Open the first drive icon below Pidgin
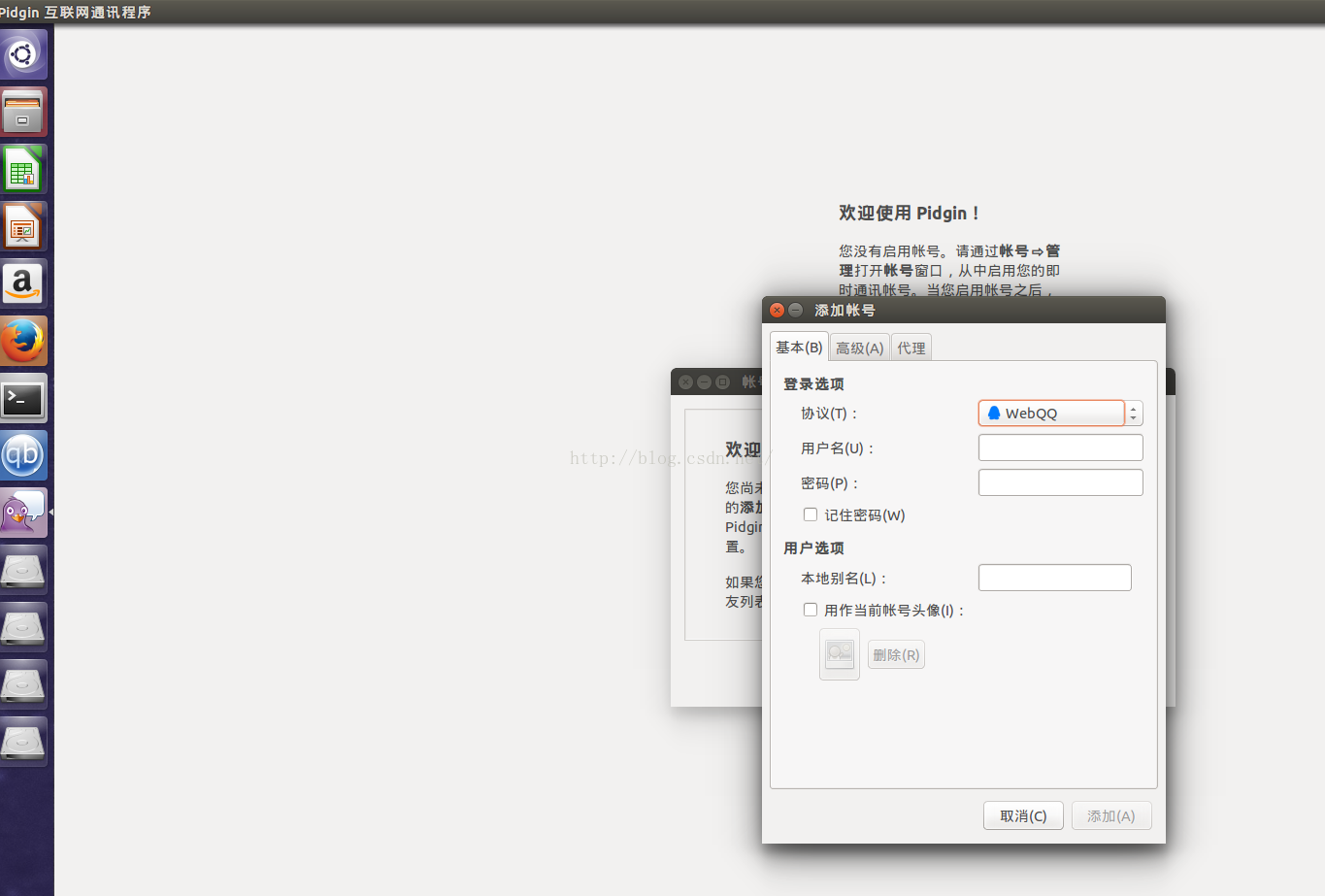 click(x=23, y=570)
